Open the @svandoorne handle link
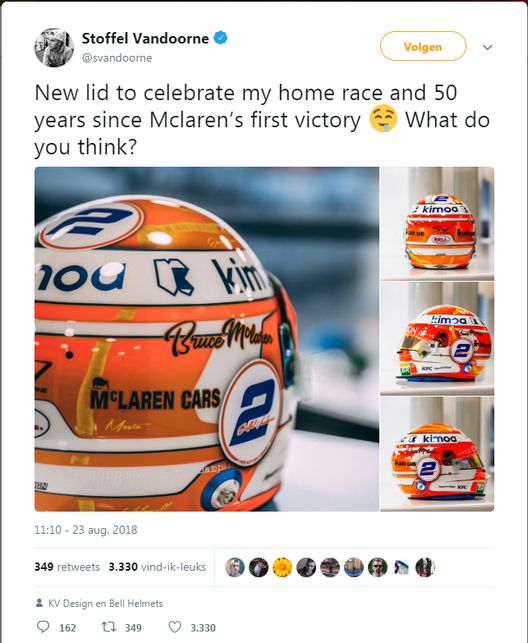This screenshot has width=528, height=643. click(x=117, y=58)
